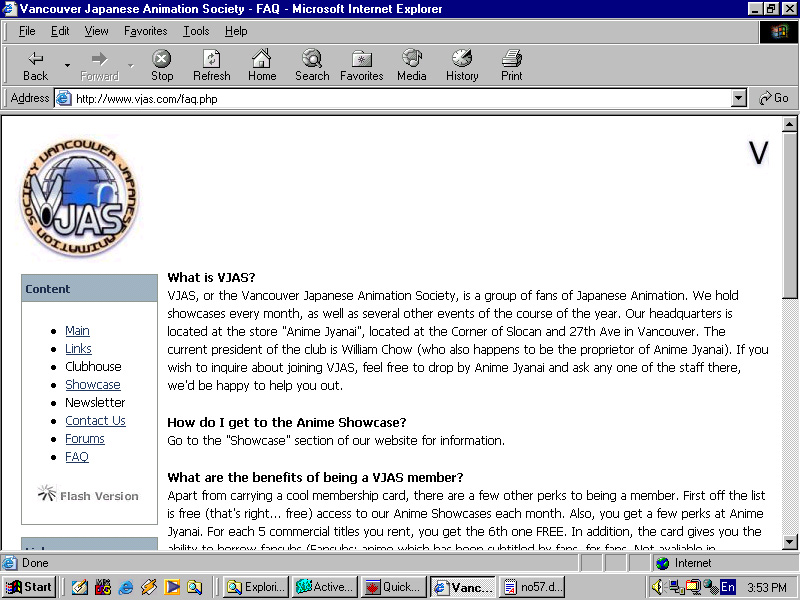
Task: Open the Start menu
Action: coord(29,587)
